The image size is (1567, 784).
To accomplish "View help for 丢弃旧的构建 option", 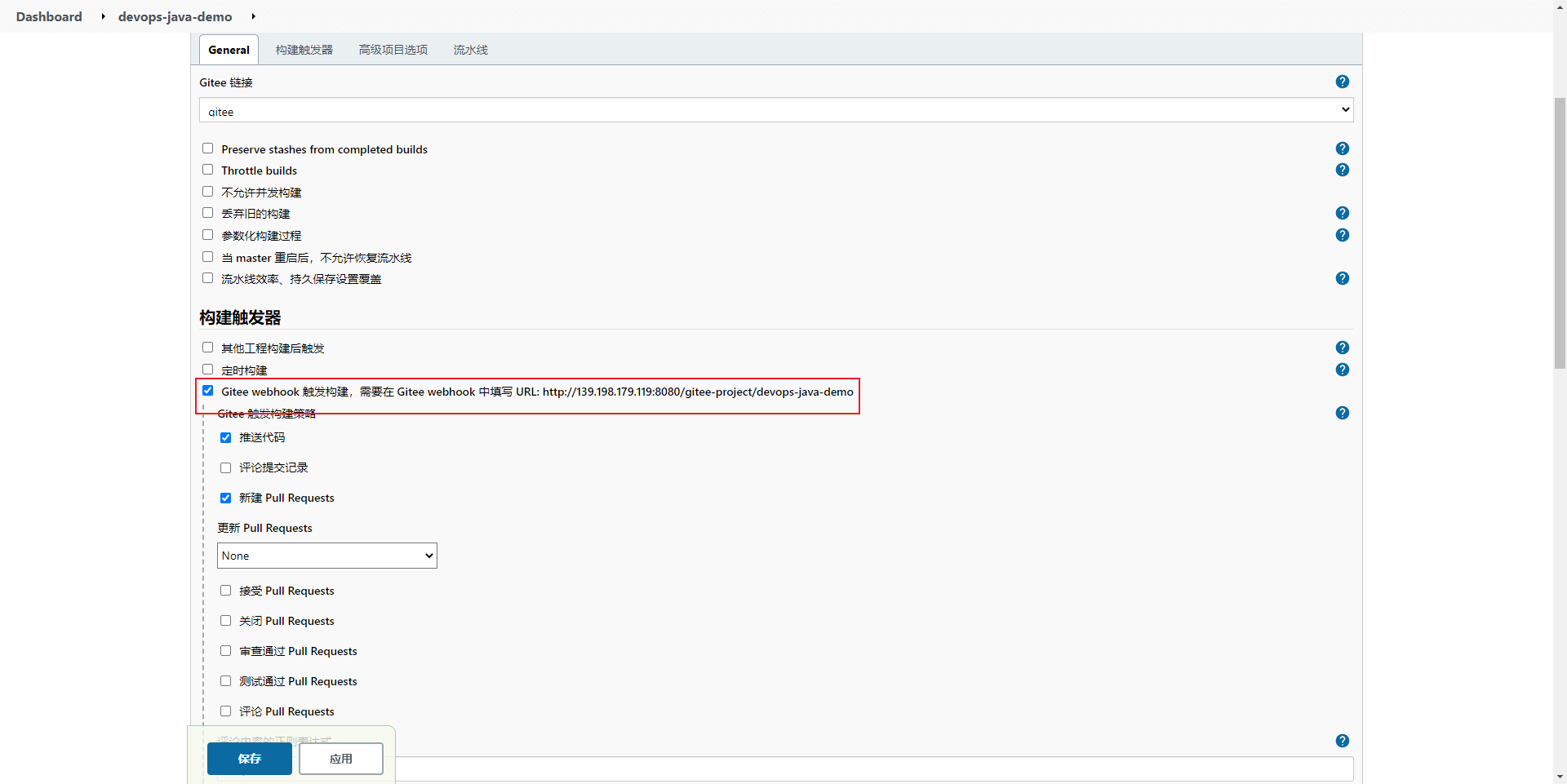I will coord(1342,213).
